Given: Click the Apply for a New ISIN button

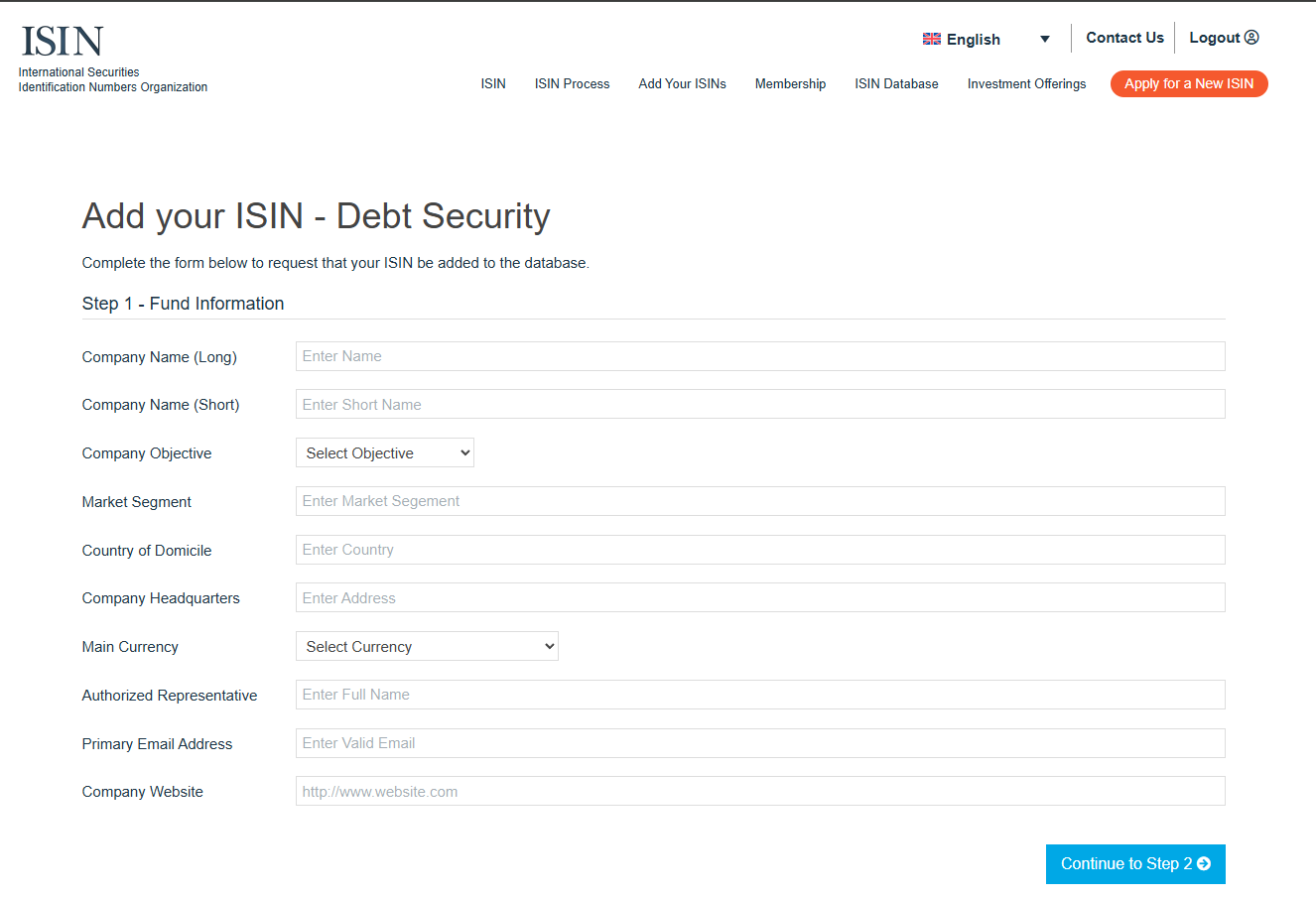Looking at the screenshot, I should [1189, 84].
